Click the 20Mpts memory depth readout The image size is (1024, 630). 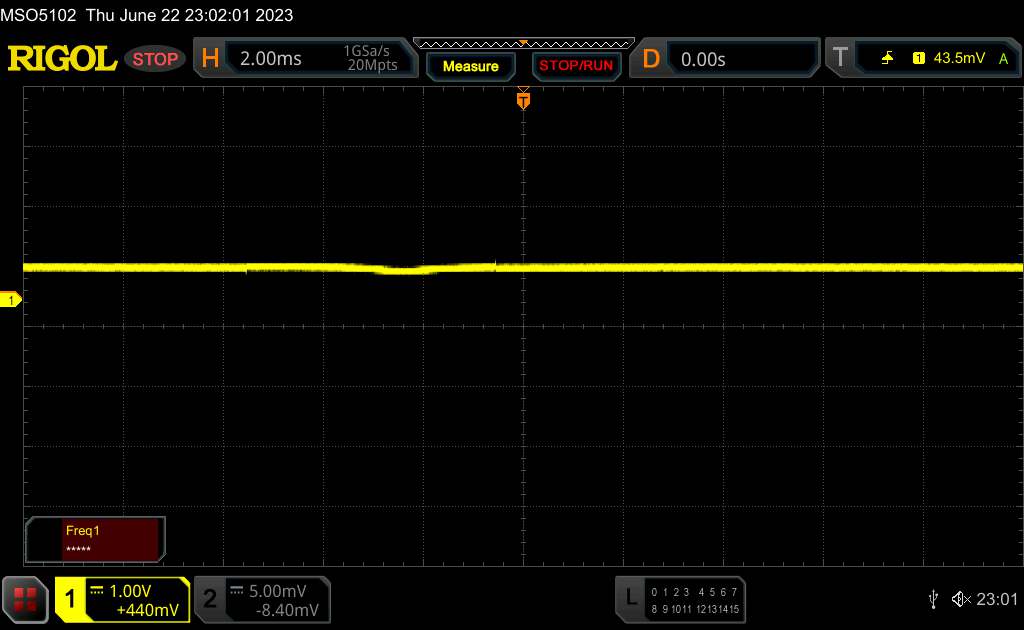click(x=372, y=65)
